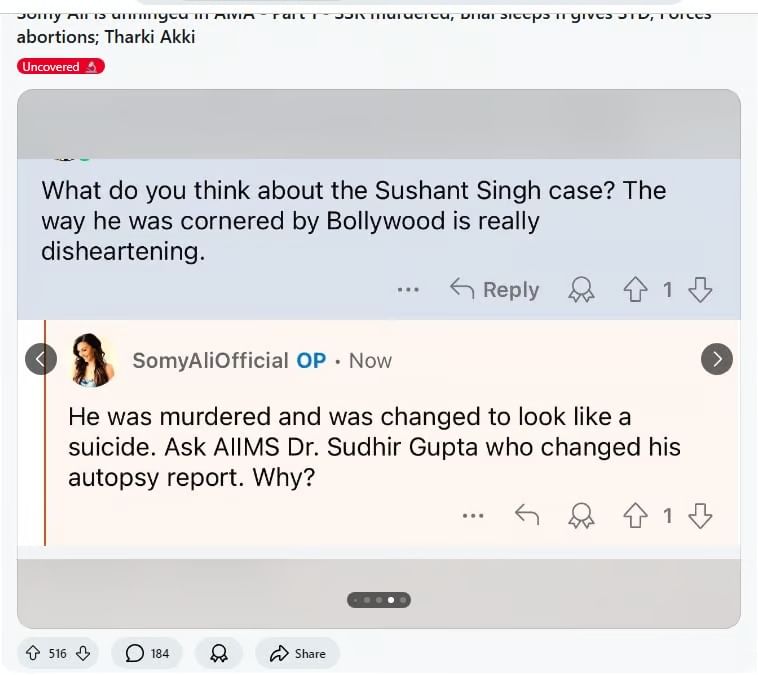The width and height of the screenshot is (758, 675).
Task: Open more options on the question comment
Action: pos(408,290)
